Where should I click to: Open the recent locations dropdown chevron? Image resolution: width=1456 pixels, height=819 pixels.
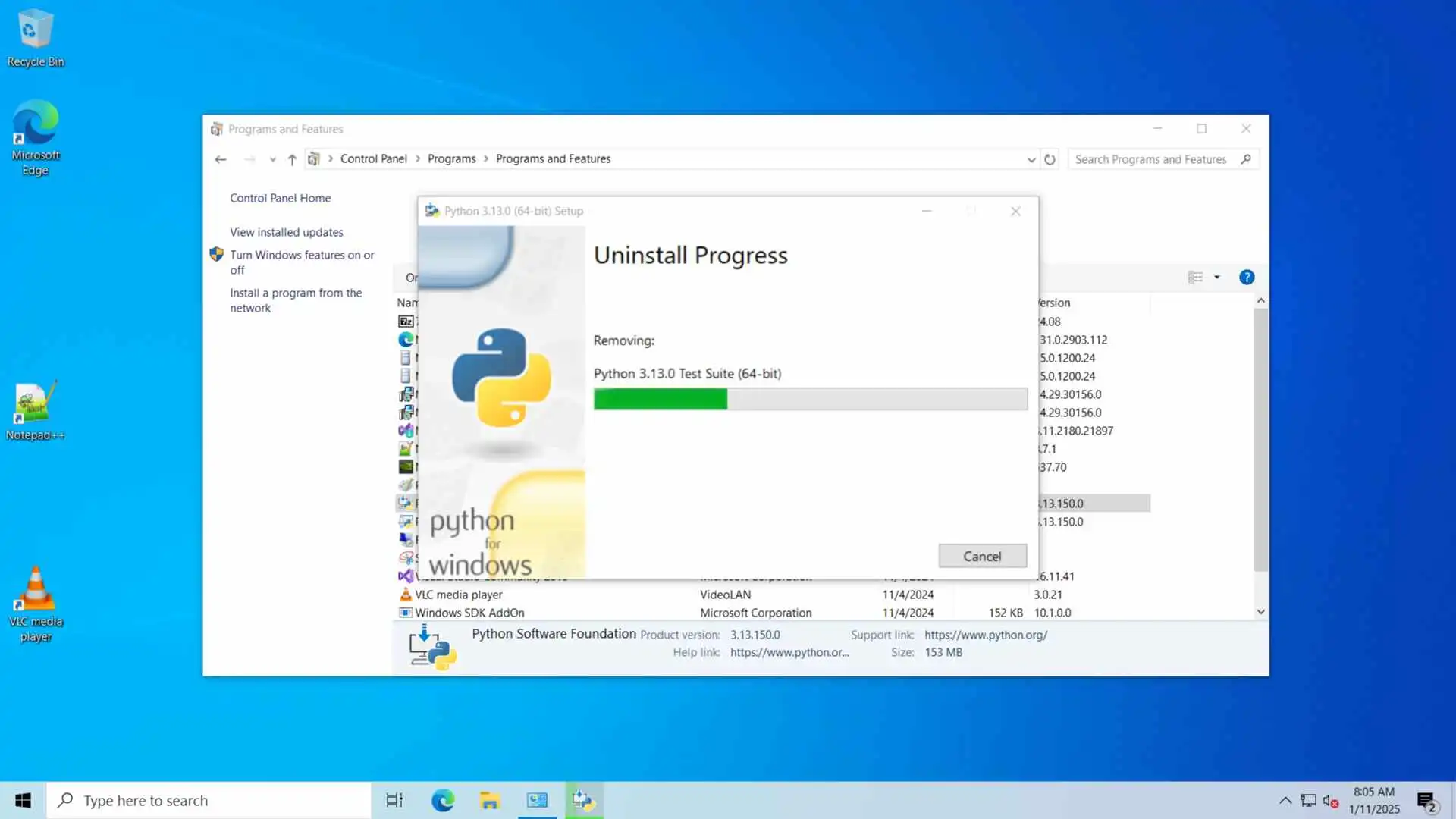tap(272, 159)
